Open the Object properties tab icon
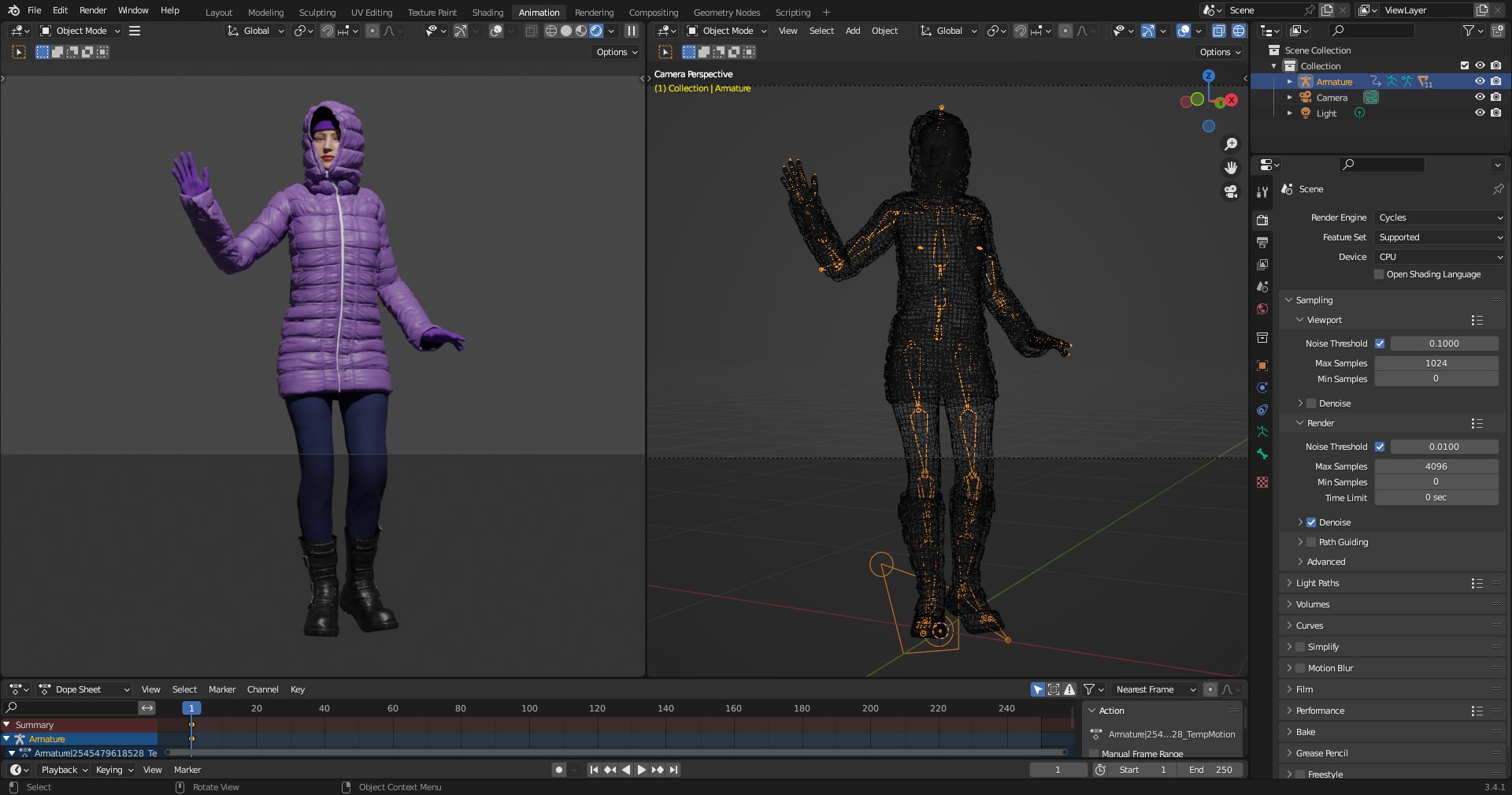This screenshot has width=1512, height=795. point(1262,366)
